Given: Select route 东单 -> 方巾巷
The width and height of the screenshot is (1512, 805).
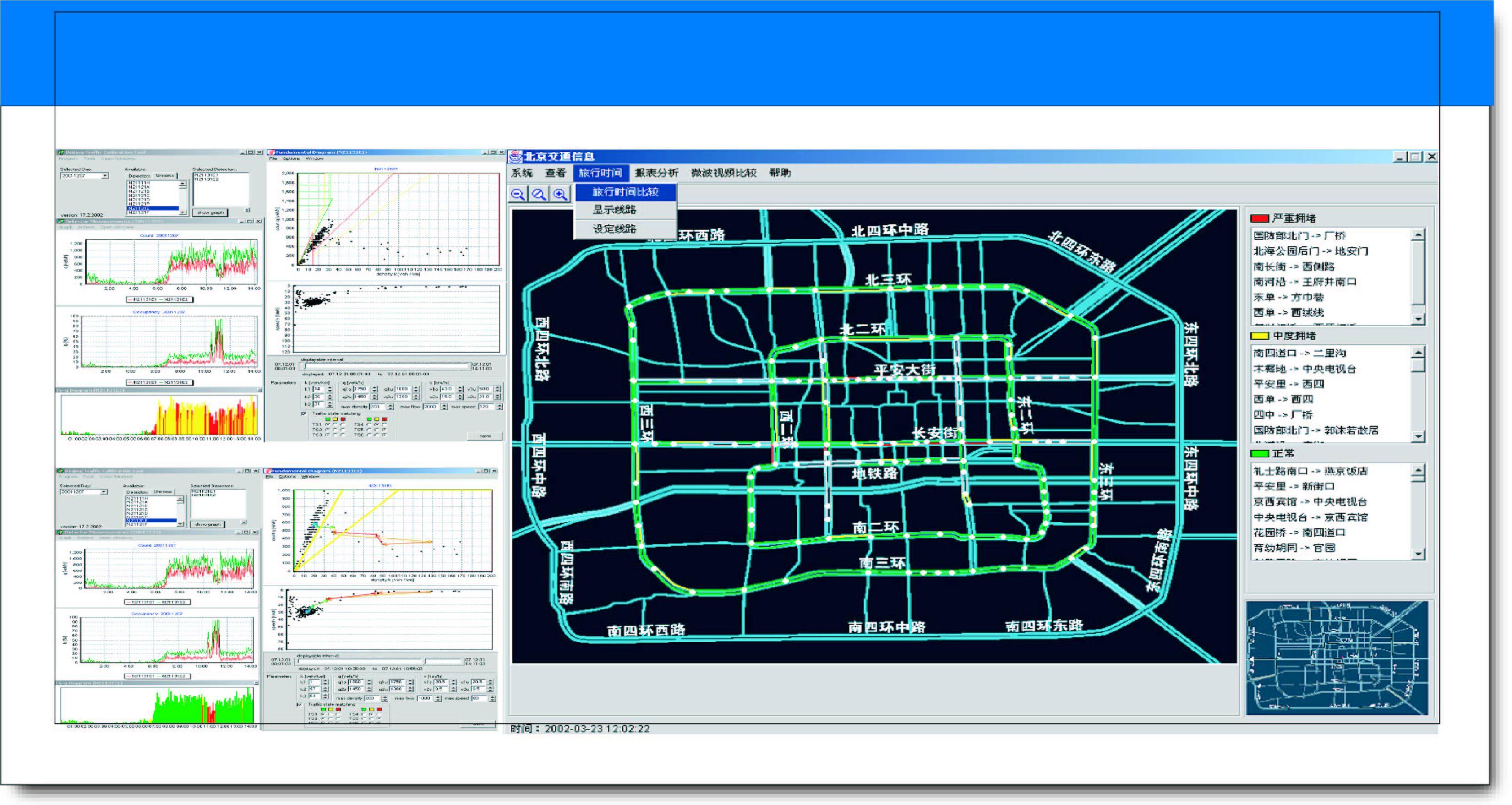Looking at the screenshot, I should (1288, 298).
